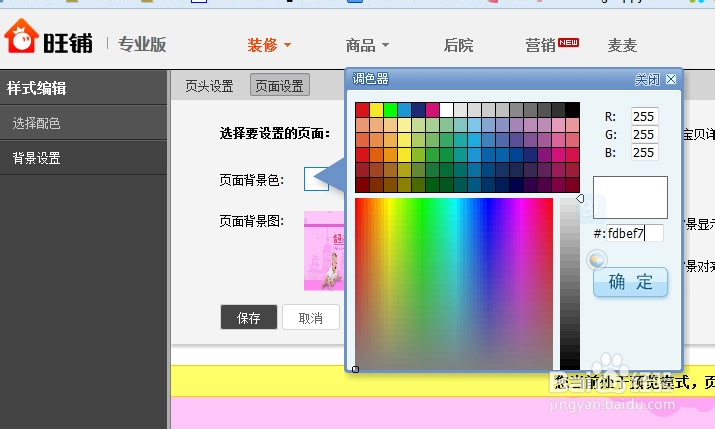This screenshot has height=429, width=715.
Task: Click the square marker on gradient corner
Action: coord(356,369)
